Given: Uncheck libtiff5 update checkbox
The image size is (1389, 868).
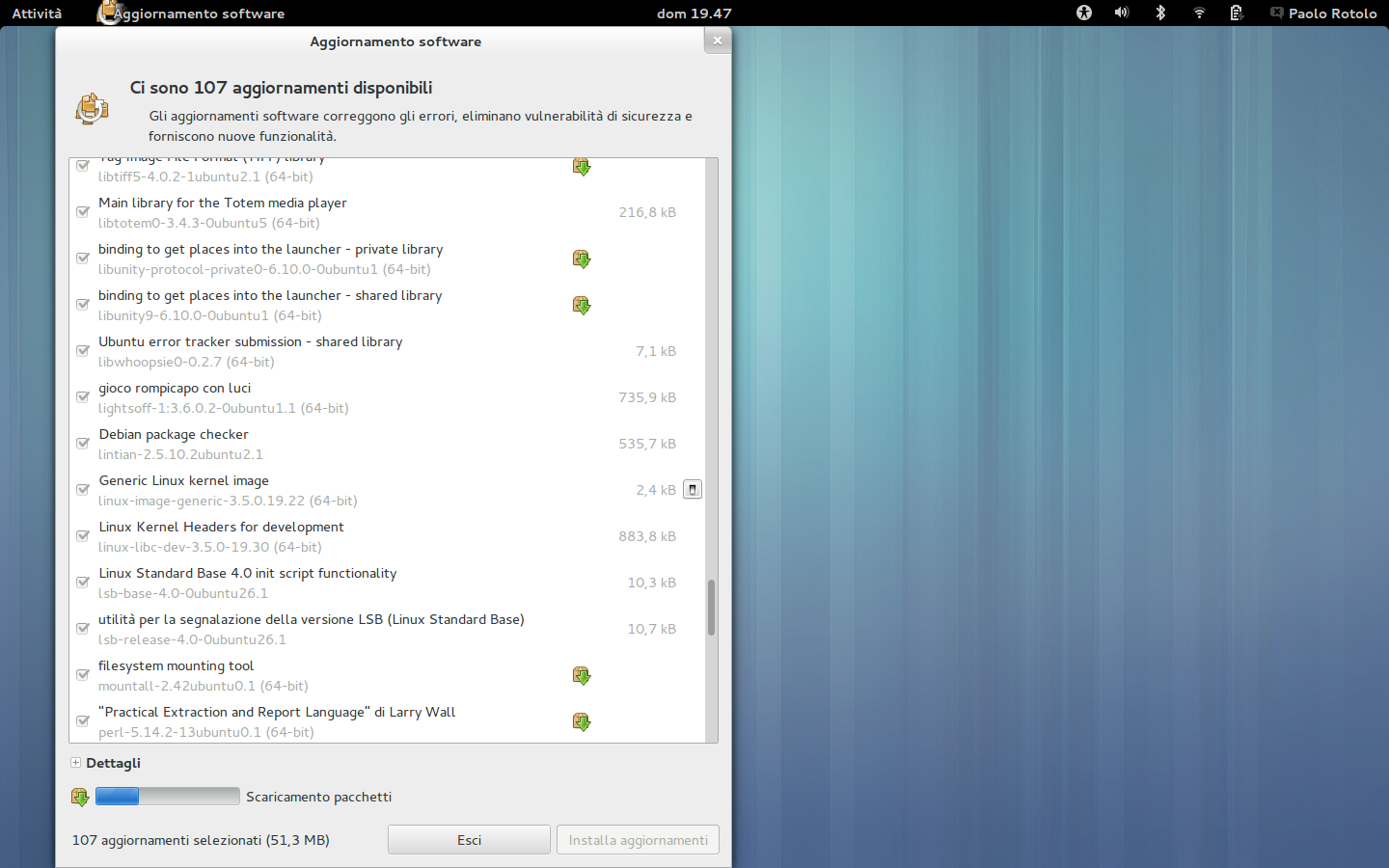Looking at the screenshot, I should pos(83,166).
